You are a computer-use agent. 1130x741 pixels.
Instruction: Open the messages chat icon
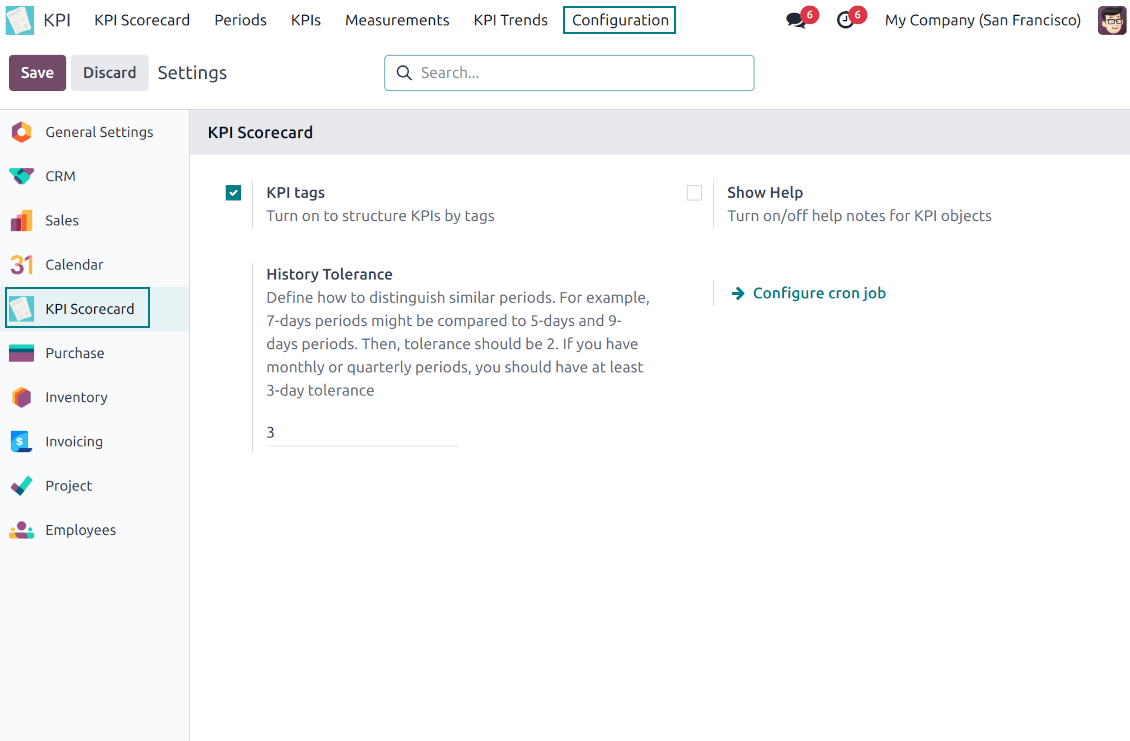pos(796,21)
